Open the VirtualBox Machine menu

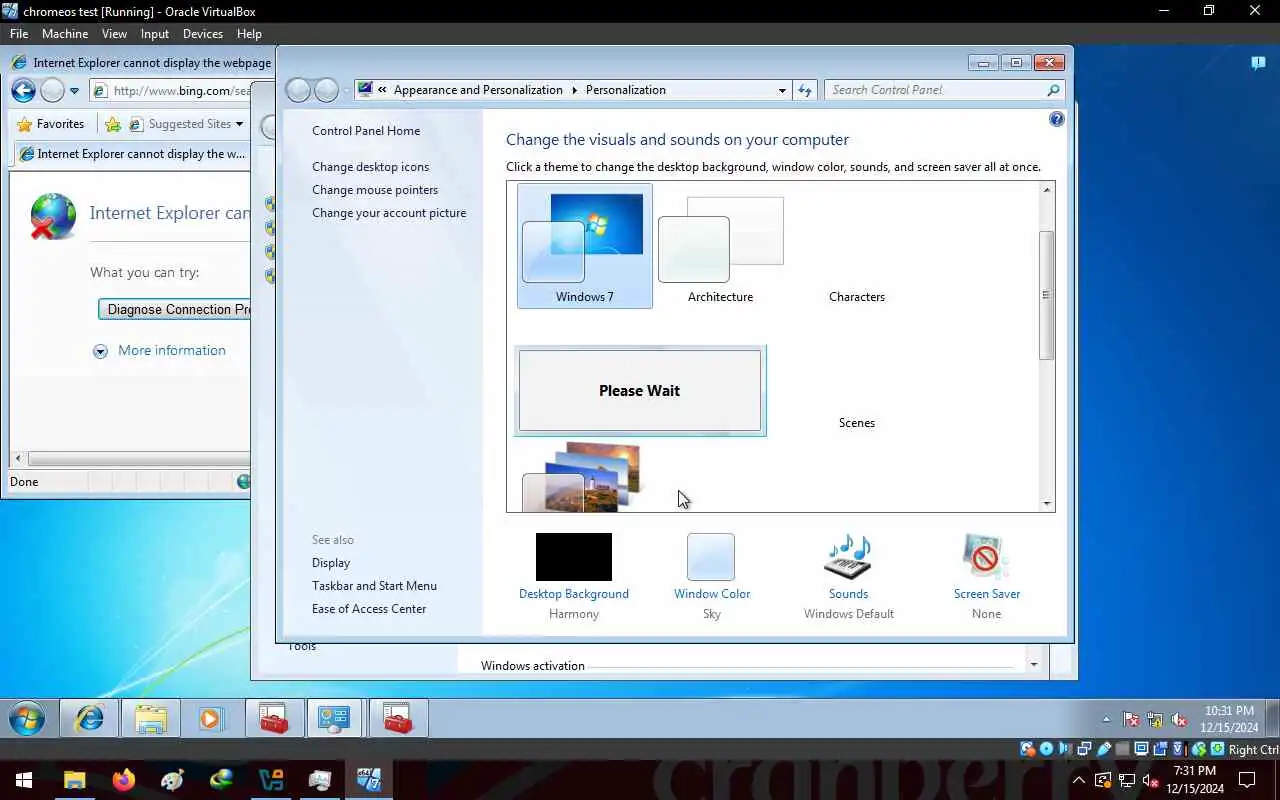tap(64, 33)
